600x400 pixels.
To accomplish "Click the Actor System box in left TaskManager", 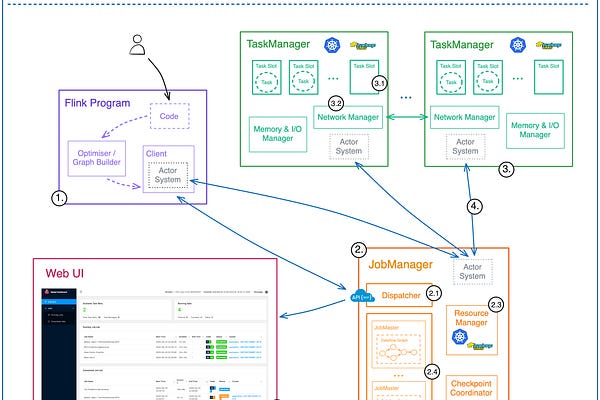I will coord(349,147).
